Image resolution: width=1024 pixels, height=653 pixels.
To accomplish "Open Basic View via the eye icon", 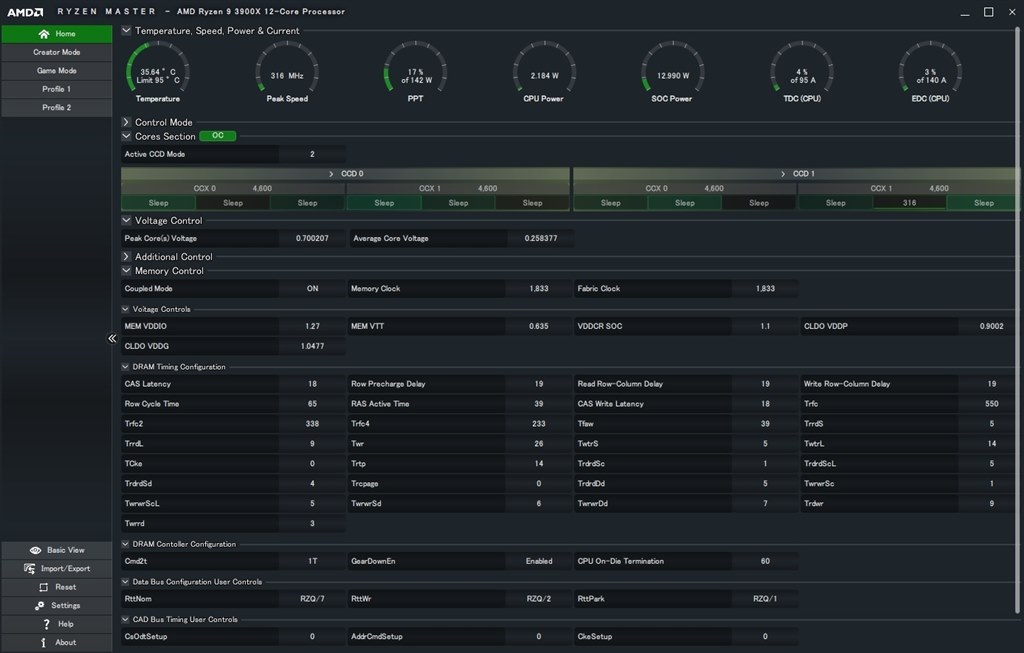I will [x=36, y=550].
